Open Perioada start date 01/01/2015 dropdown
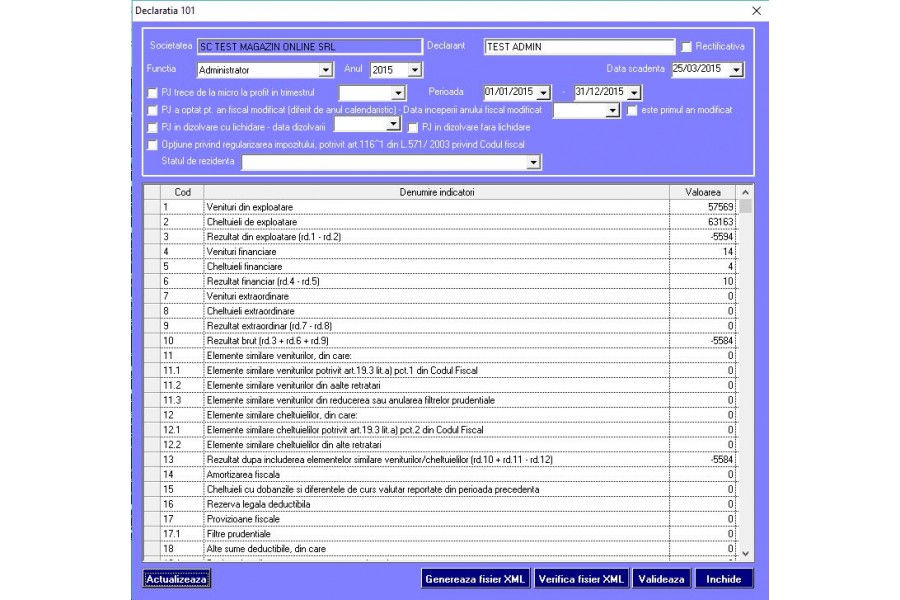The width and height of the screenshot is (900, 600). click(543, 92)
